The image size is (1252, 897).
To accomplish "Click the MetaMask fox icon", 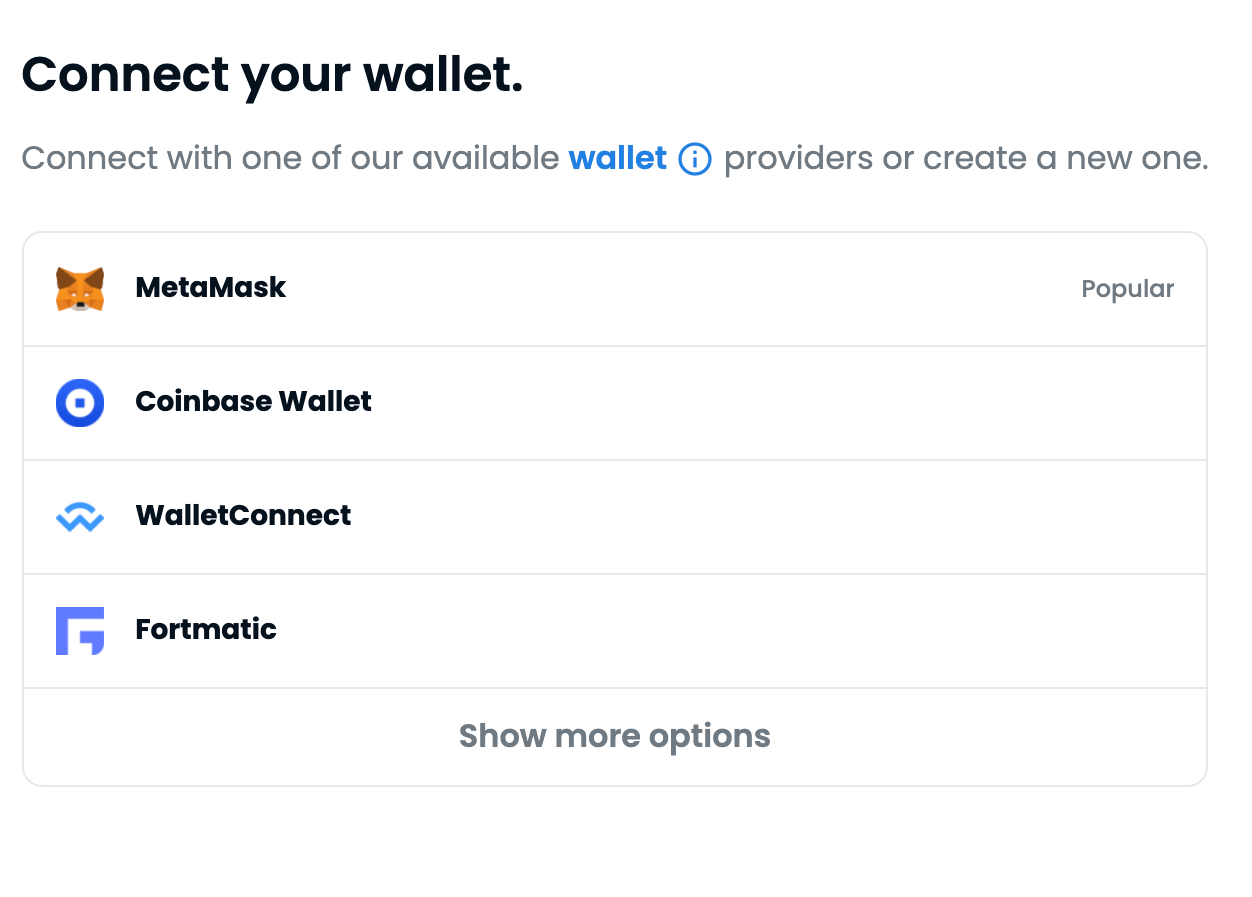I will click(x=80, y=289).
